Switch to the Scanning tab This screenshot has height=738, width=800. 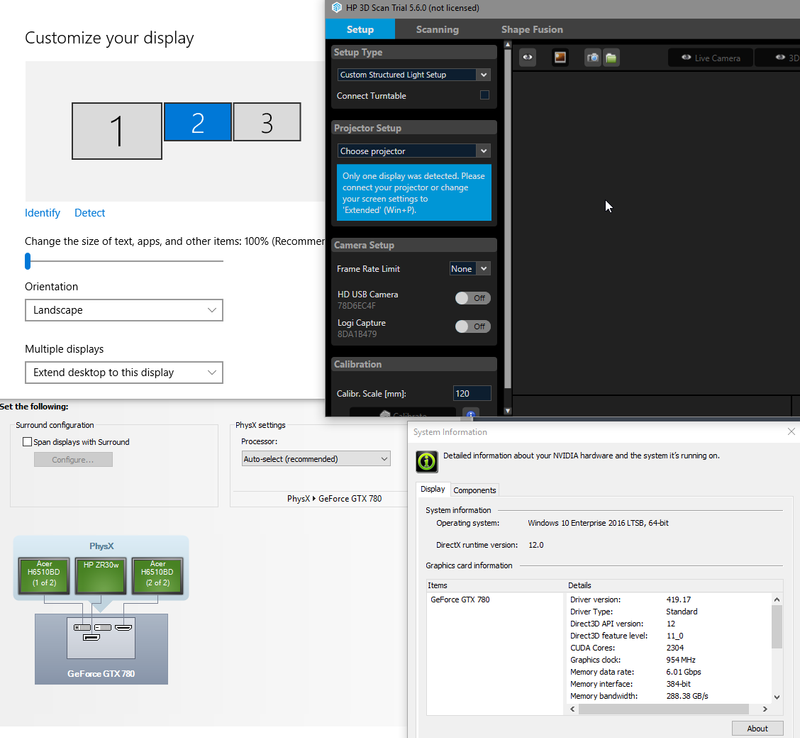click(438, 29)
